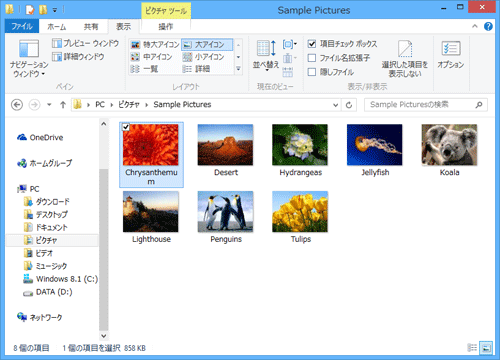Viewport: 500px width, 360px height.
Task: Click the Picture Tools (ピクチャ ツール) contextual tab
Action: 166,11
